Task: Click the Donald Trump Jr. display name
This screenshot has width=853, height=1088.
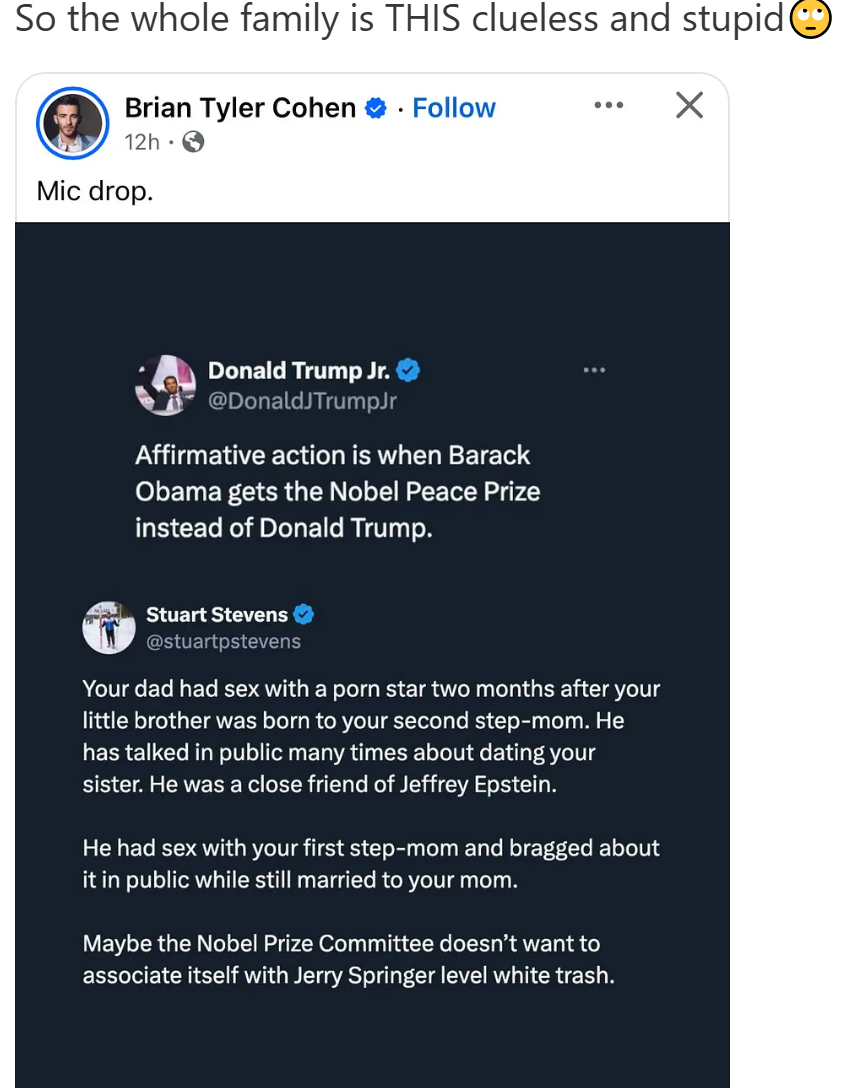Action: click(298, 371)
